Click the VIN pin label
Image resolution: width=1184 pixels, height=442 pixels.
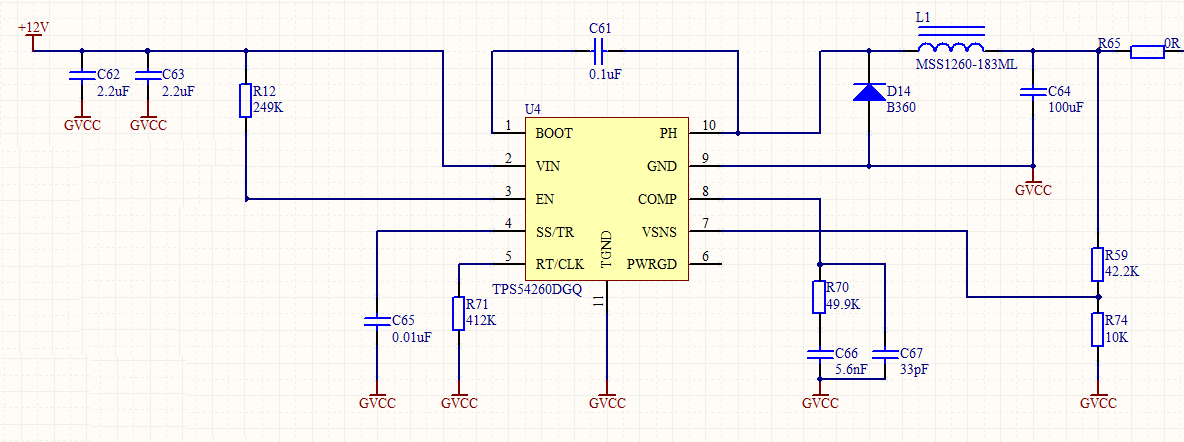point(547,166)
